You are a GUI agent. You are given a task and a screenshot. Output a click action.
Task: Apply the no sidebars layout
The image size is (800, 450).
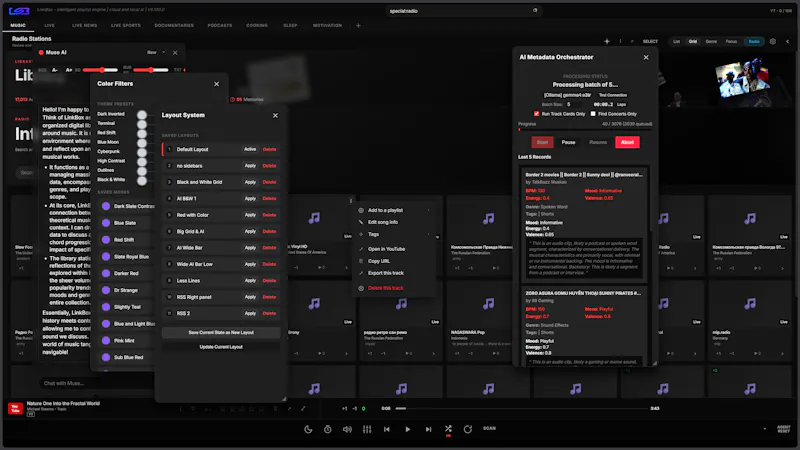[250, 166]
